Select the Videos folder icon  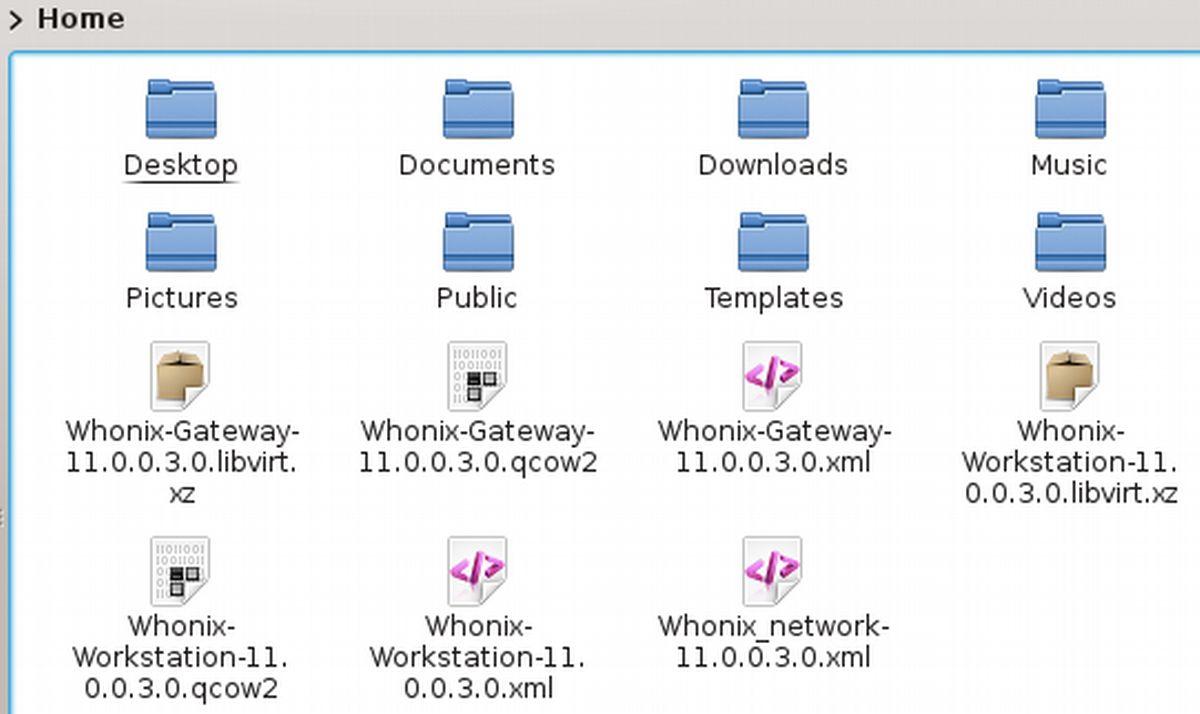click(x=1069, y=242)
